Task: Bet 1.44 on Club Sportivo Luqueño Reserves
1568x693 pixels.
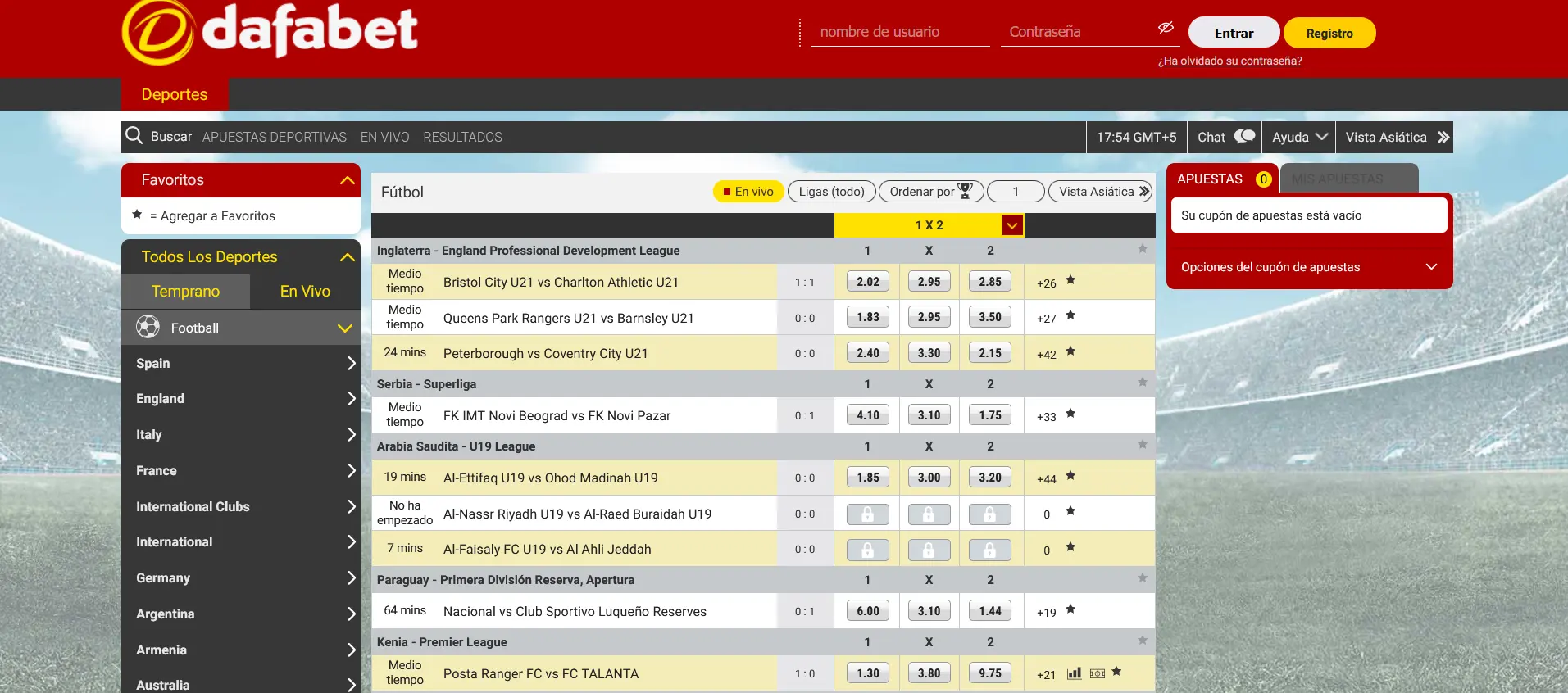Action: coord(990,611)
